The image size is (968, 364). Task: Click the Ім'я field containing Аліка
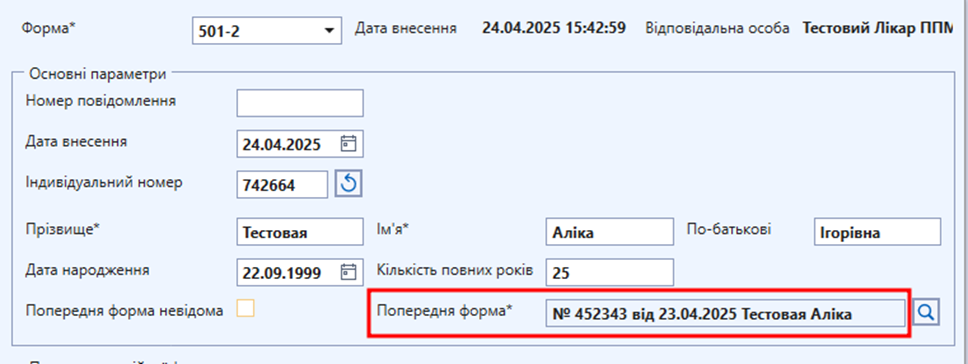[x=610, y=232]
